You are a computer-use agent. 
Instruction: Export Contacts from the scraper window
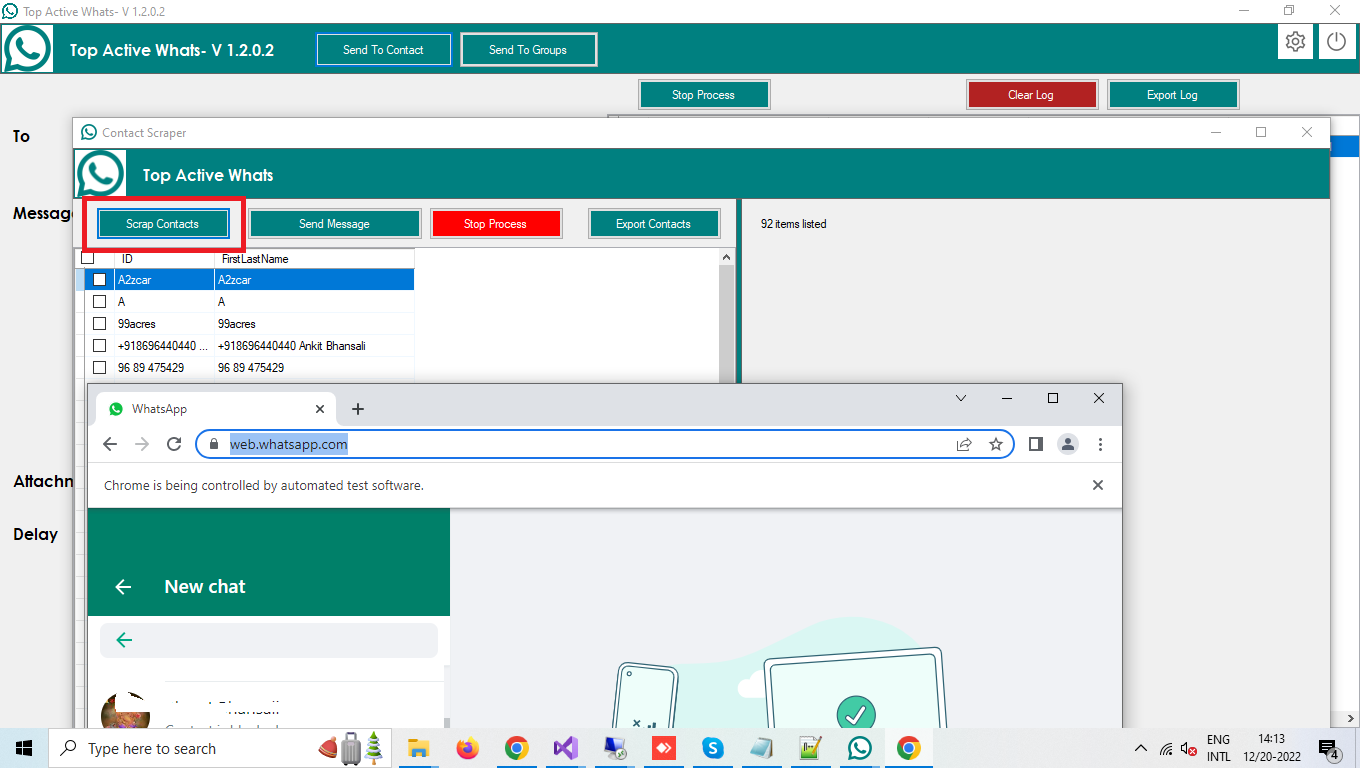653,224
